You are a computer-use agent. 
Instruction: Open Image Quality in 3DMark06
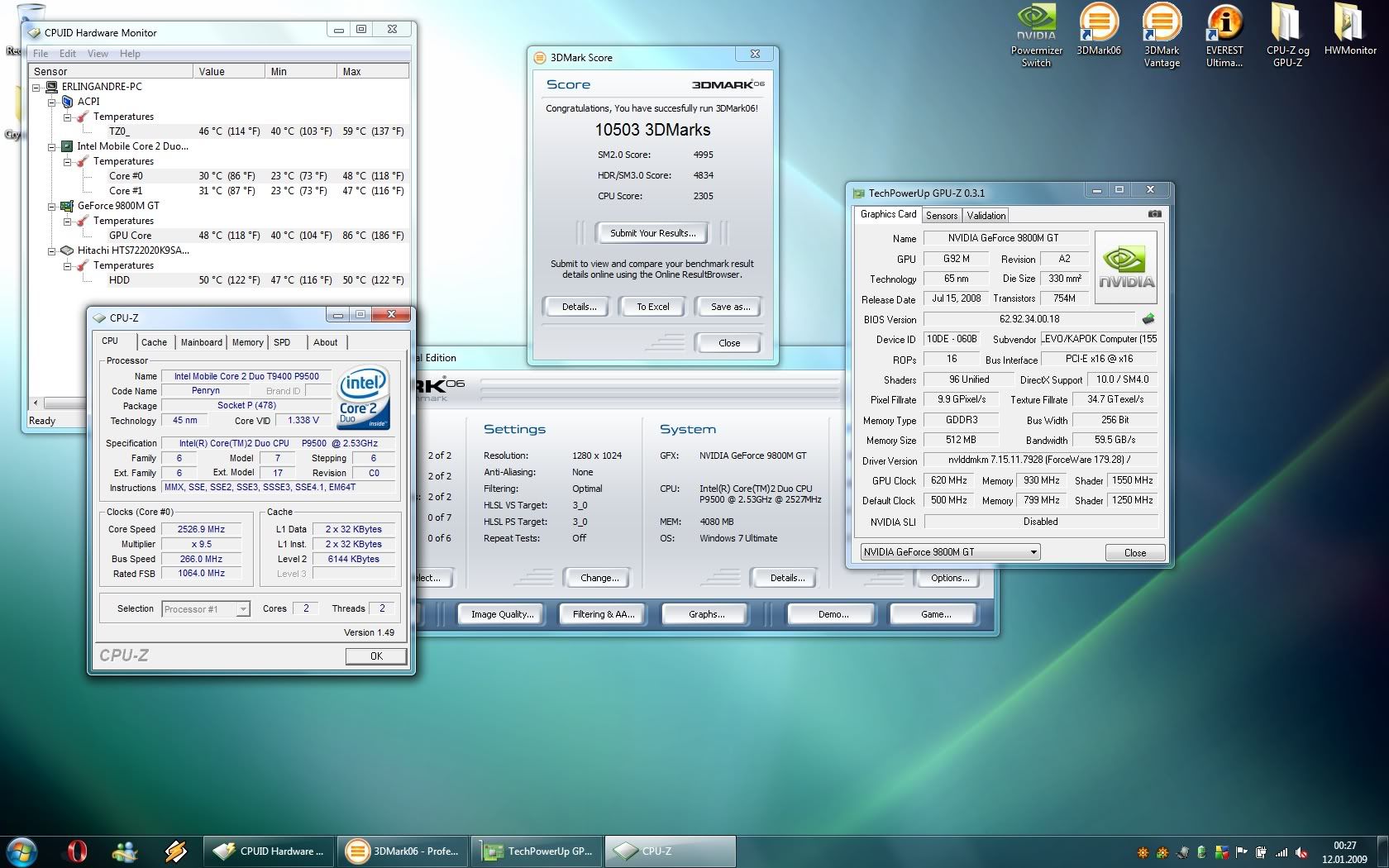coord(502,614)
